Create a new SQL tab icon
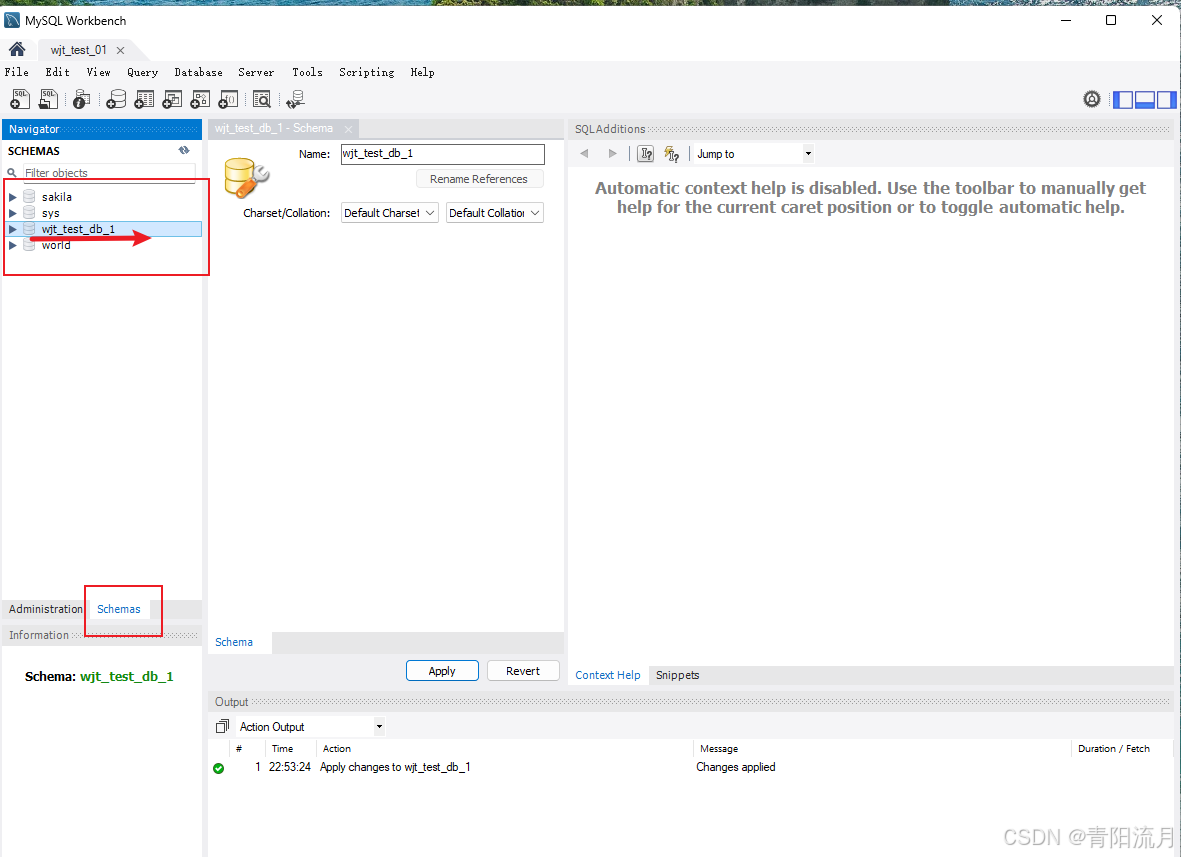Image resolution: width=1181 pixels, height=857 pixels. 20,99
